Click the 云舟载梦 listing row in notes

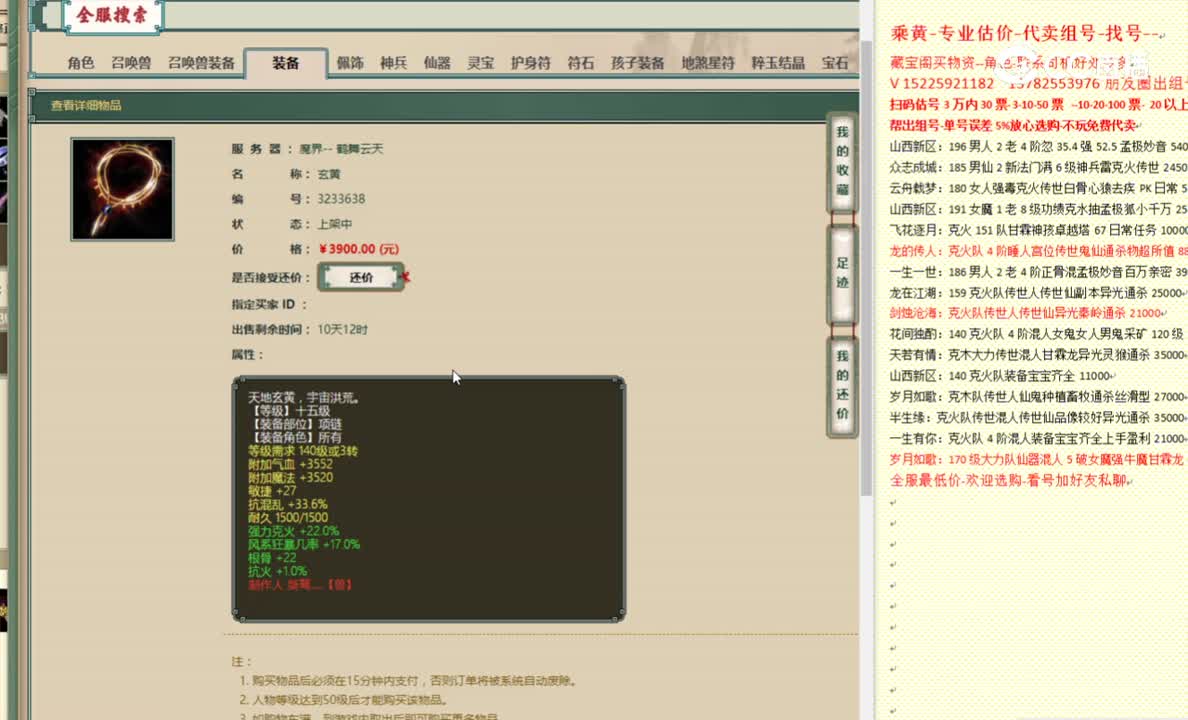point(1039,188)
